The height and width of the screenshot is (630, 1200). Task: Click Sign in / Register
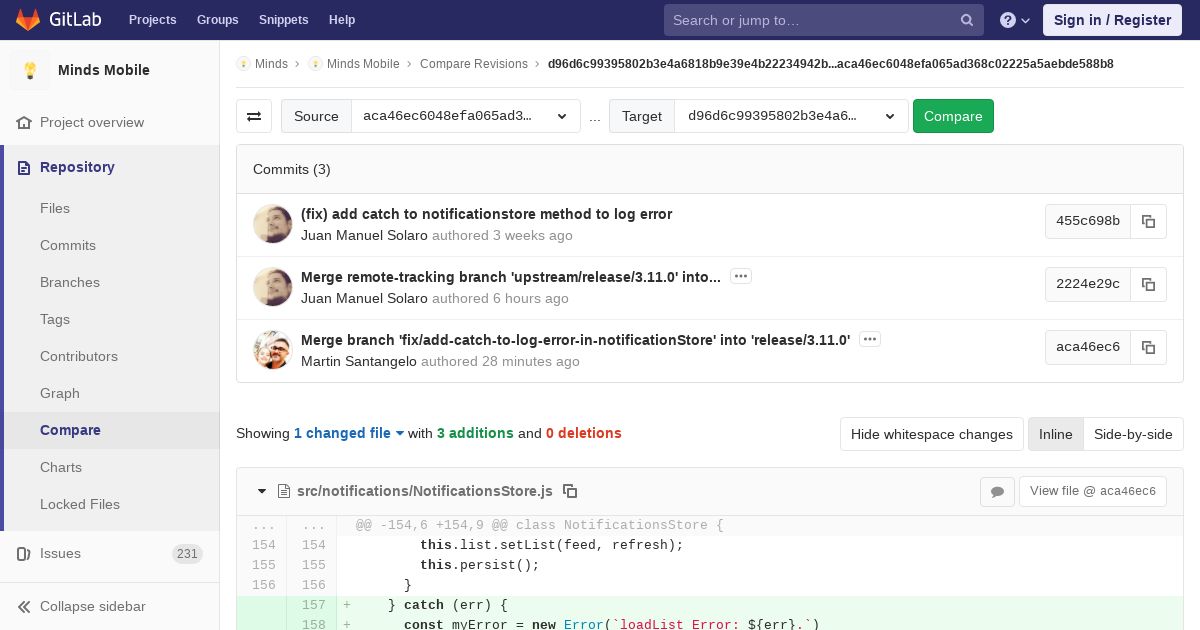click(1112, 20)
